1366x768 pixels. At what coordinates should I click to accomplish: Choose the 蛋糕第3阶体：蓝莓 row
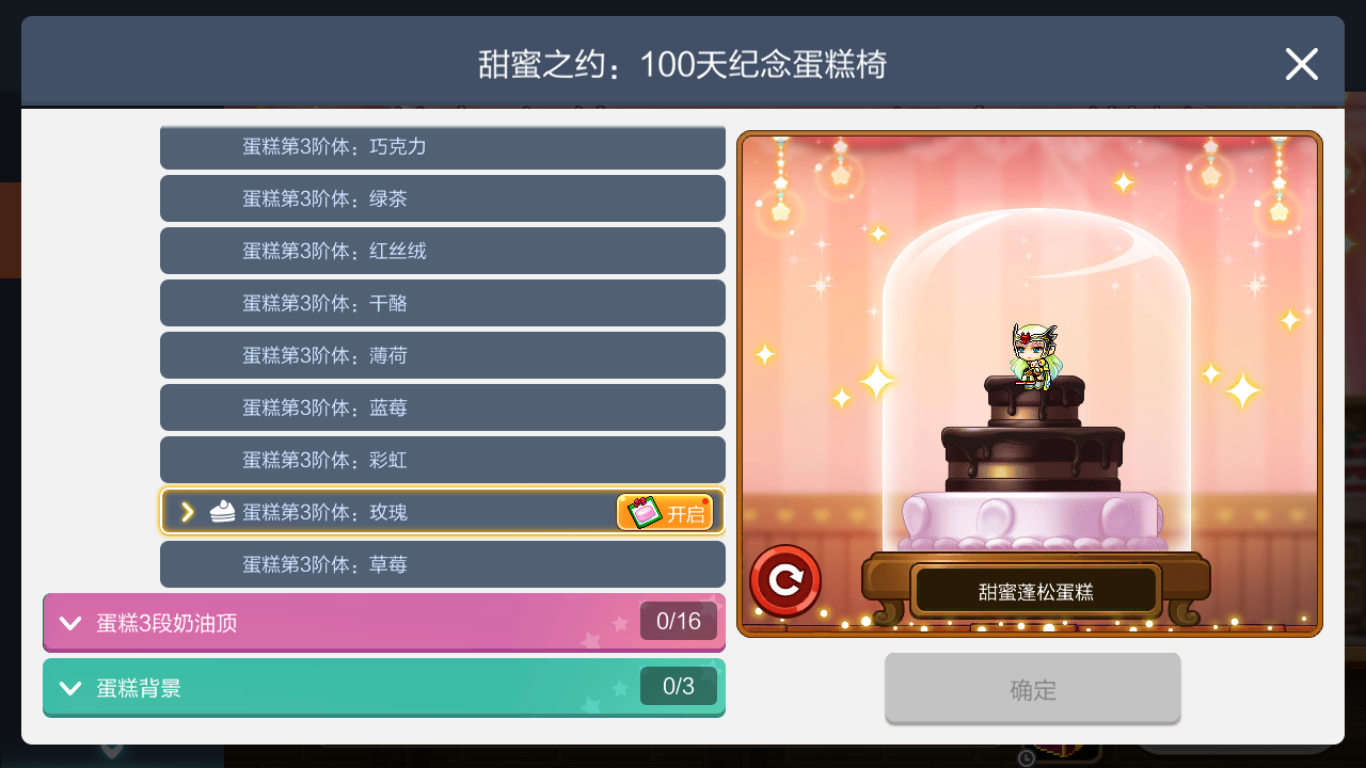[x=443, y=407]
